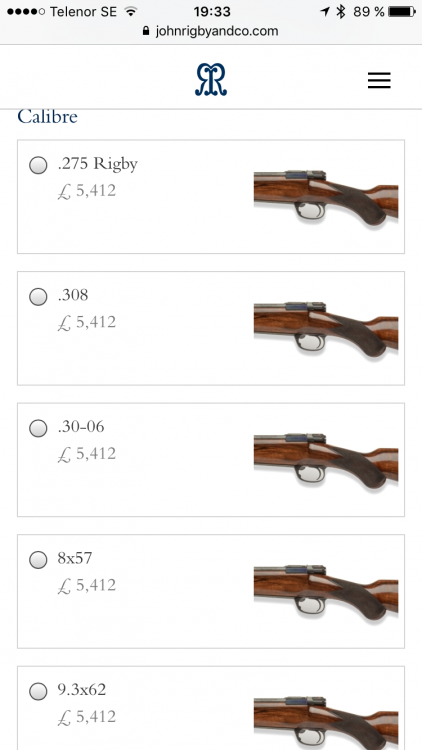Screen dimensions: 422x750
Task: Tap the .275 Rigby rifle thumbnail
Action: [326, 198]
